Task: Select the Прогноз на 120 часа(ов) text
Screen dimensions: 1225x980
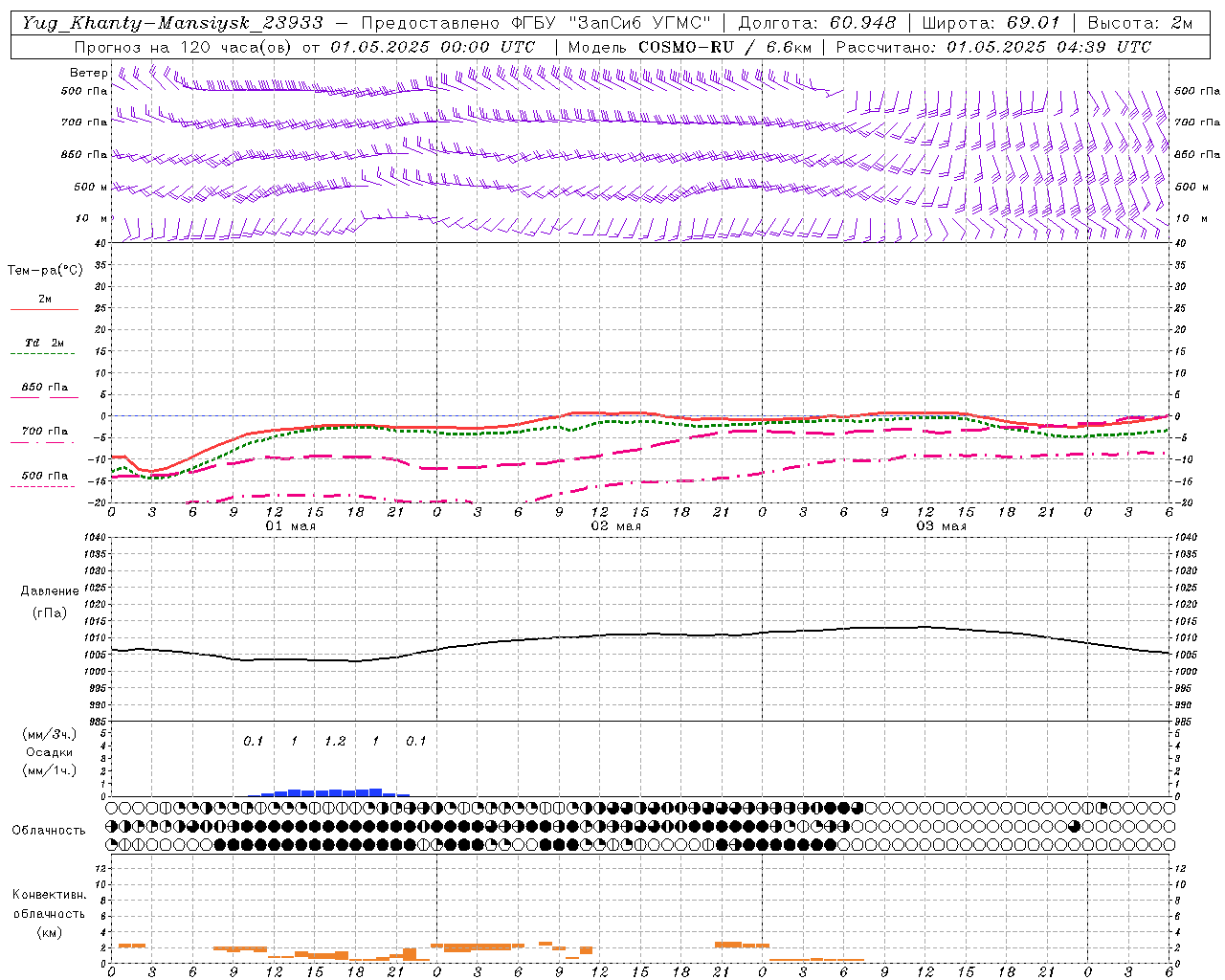Action: [185, 47]
